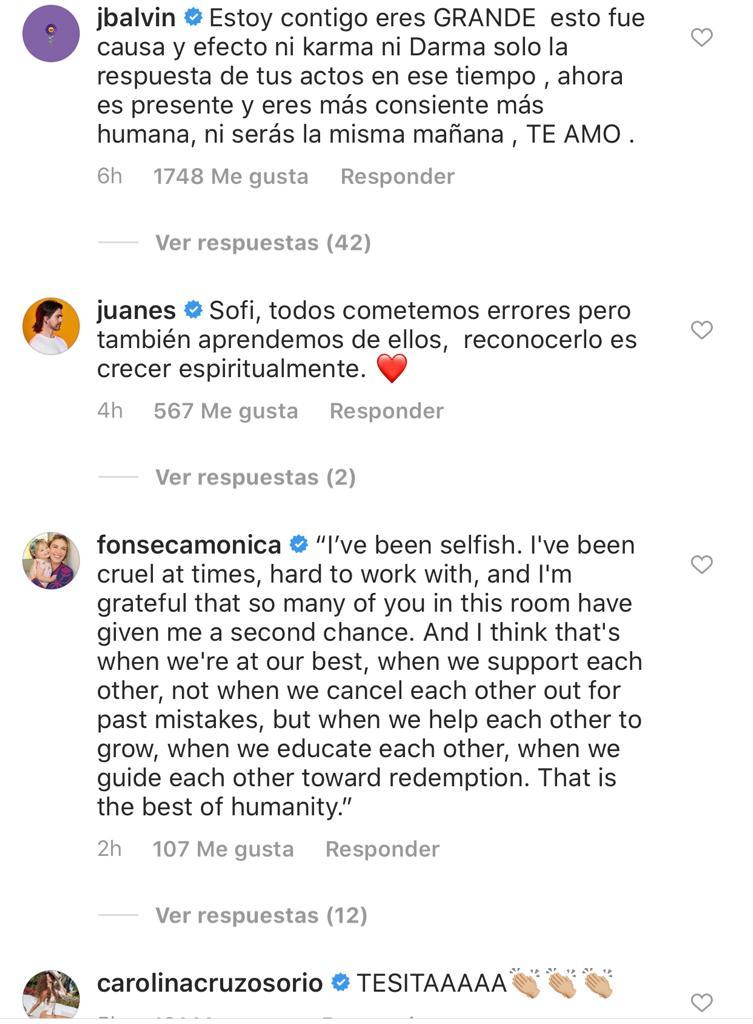Open jbalvin's profile picture
Image resolution: width=753 pixels, height=1024 pixels.
(51, 34)
